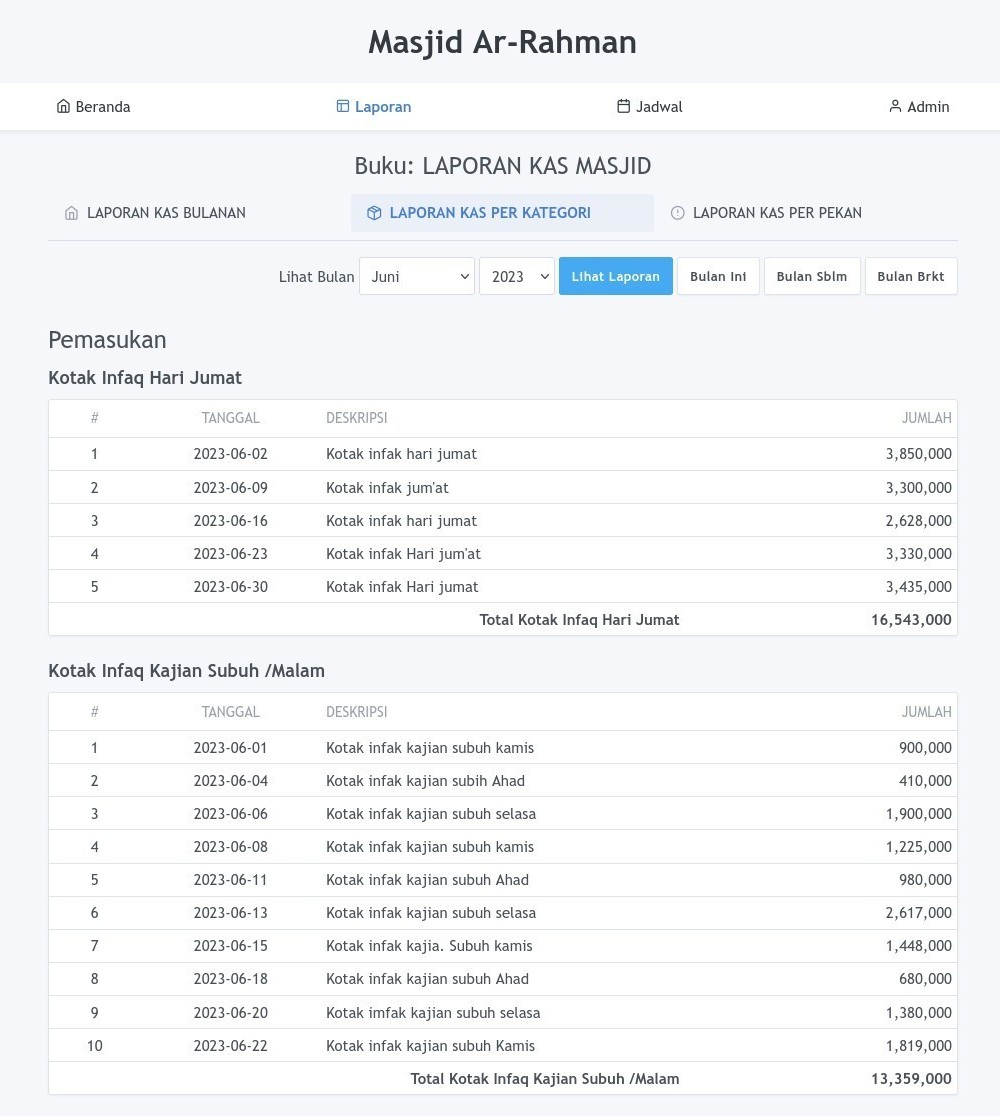
Task: Click date 2023-06-22
Action: tap(231, 1046)
